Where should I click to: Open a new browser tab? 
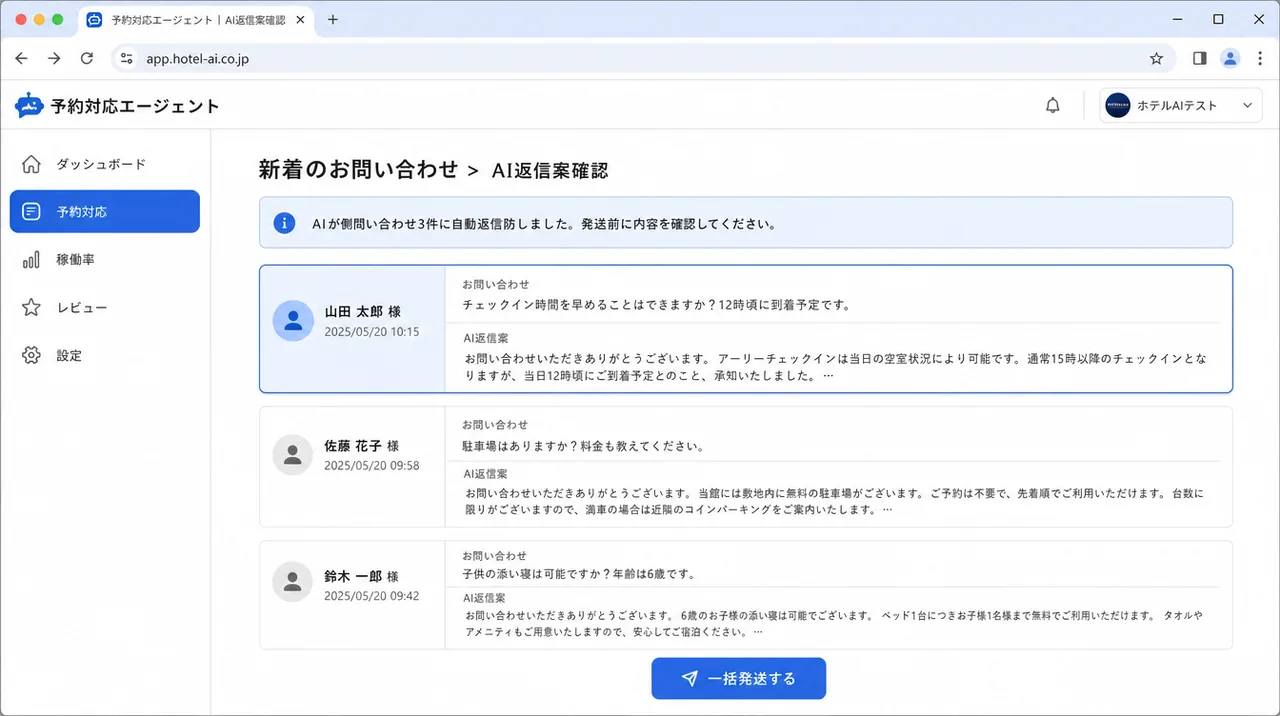coord(333,19)
